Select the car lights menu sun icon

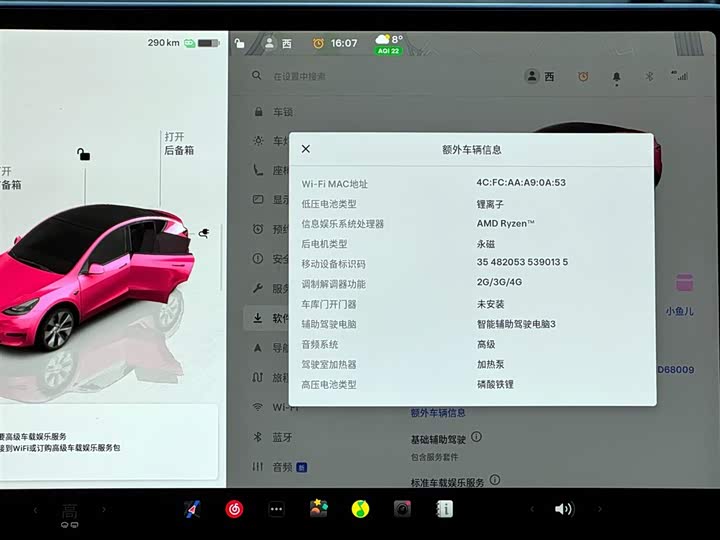(x=259, y=141)
